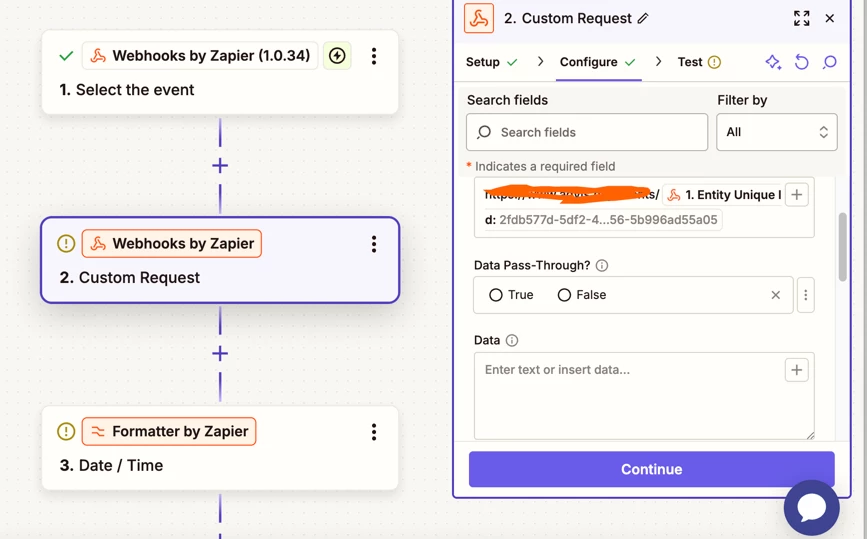Viewport: 867px width, 539px height.
Task: Switch to the Setup tab
Action: (x=492, y=62)
